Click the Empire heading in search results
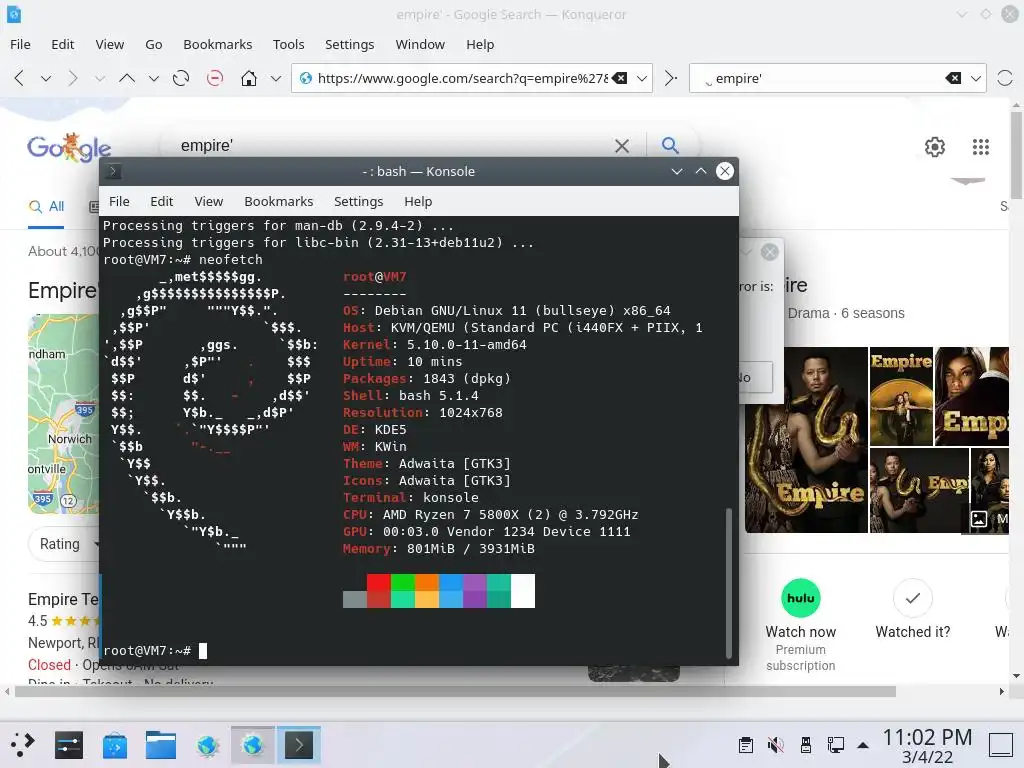 click(62, 290)
